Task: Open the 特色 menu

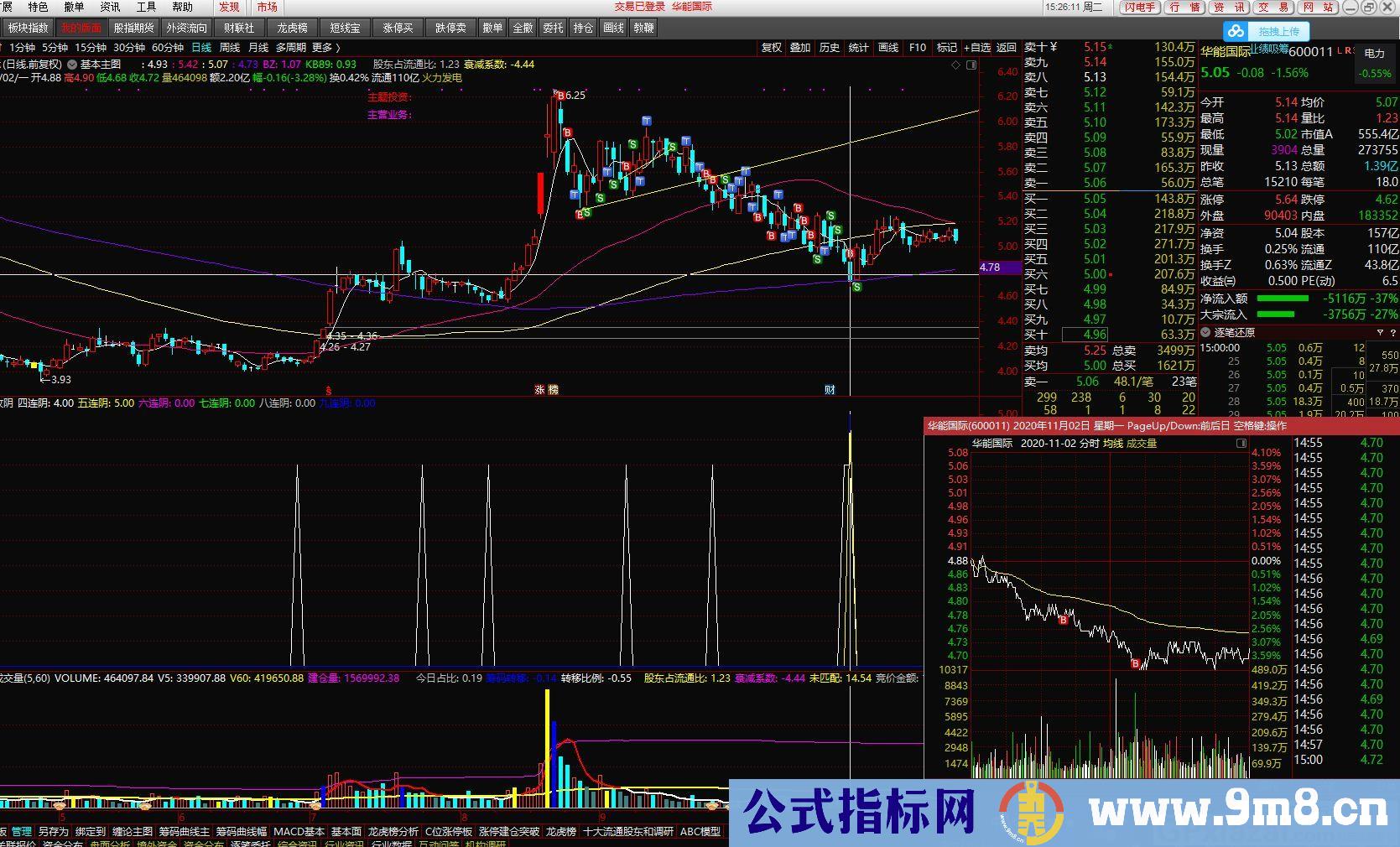Action: coord(38,7)
